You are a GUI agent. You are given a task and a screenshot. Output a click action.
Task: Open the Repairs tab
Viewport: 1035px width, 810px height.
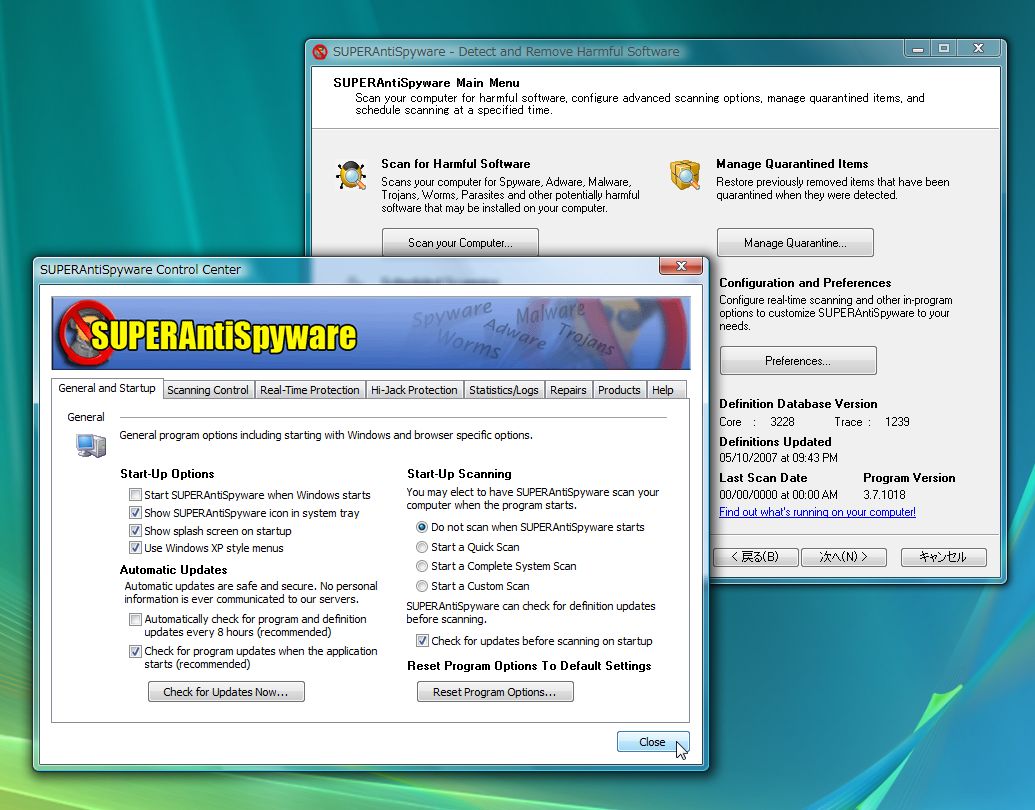click(568, 390)
